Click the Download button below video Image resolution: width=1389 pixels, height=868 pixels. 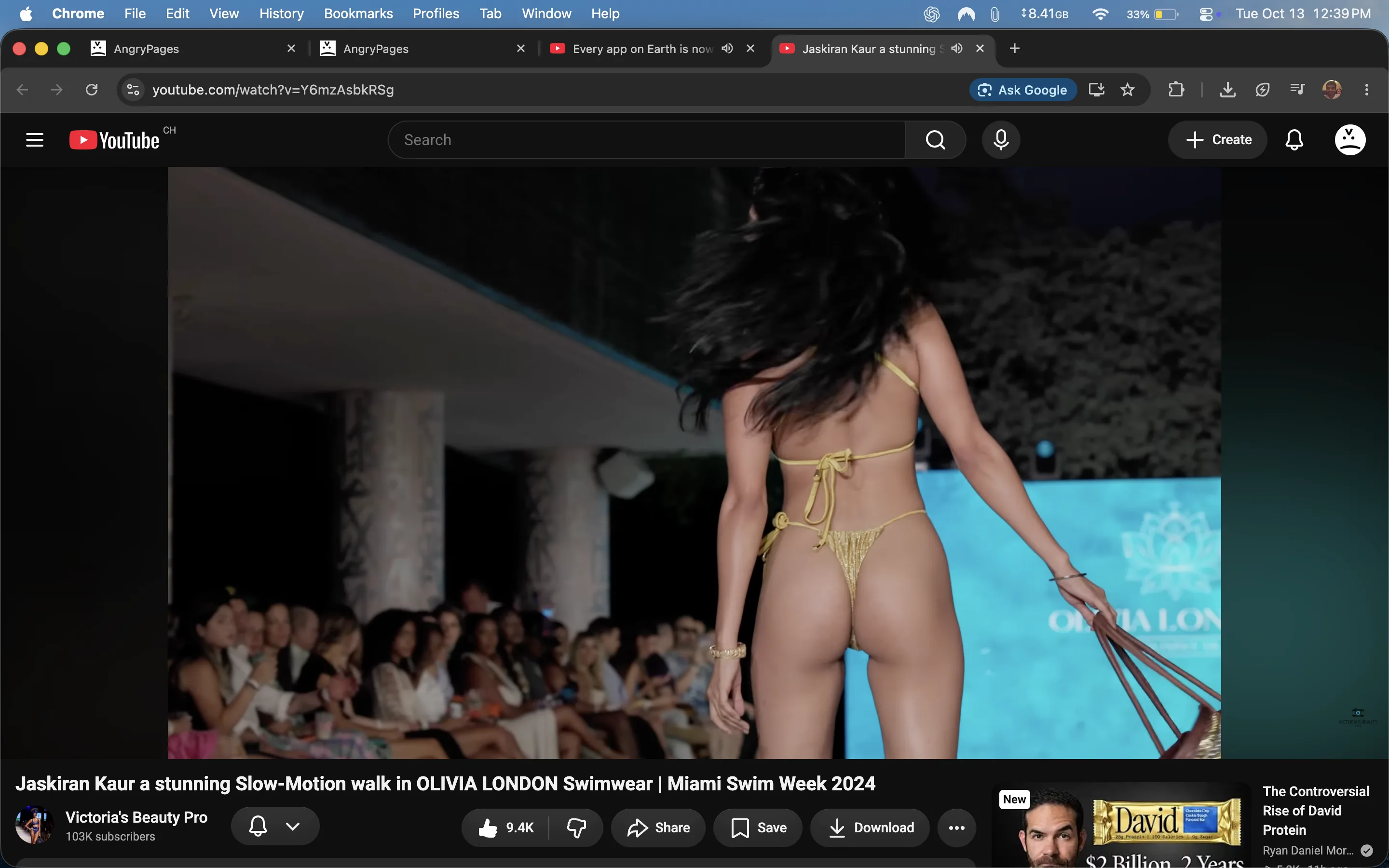coord(870,827)
